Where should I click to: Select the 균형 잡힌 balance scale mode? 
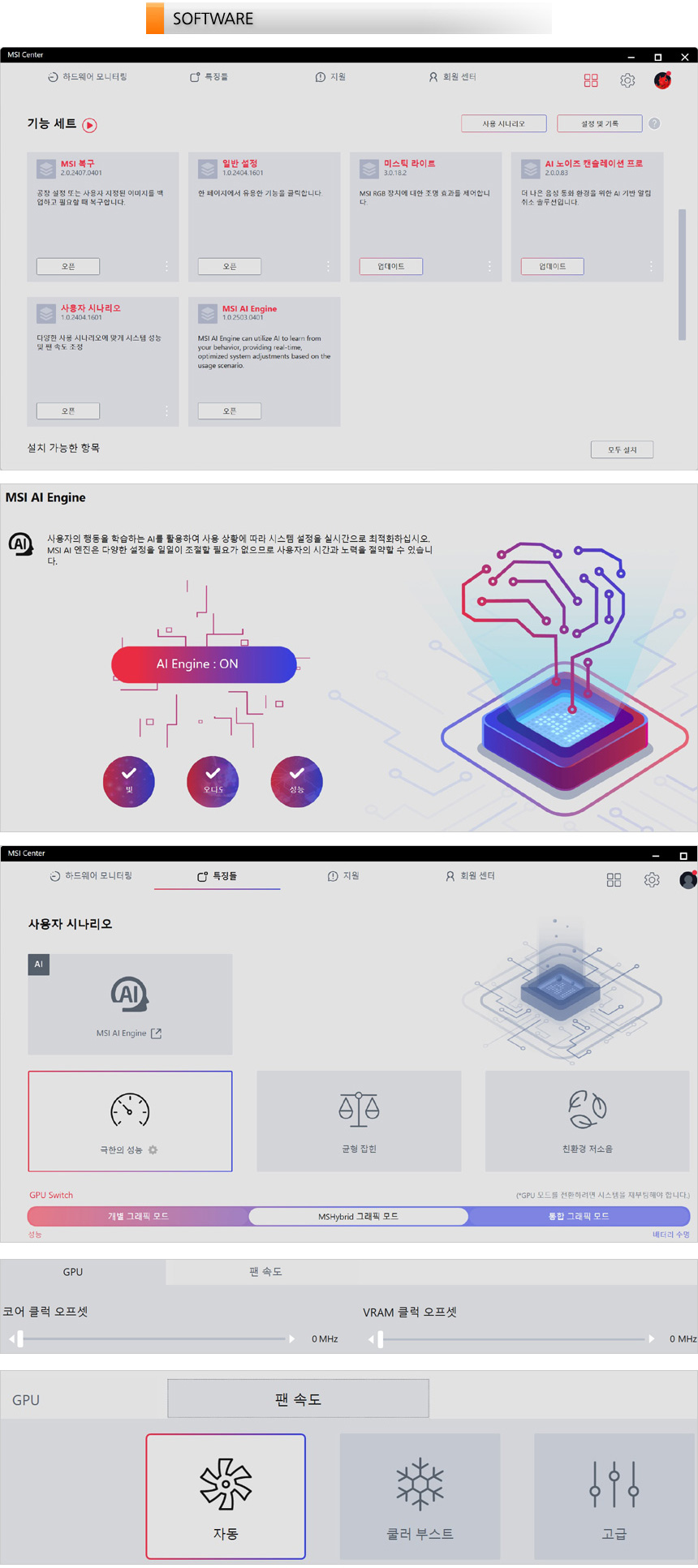point(359,1120)
